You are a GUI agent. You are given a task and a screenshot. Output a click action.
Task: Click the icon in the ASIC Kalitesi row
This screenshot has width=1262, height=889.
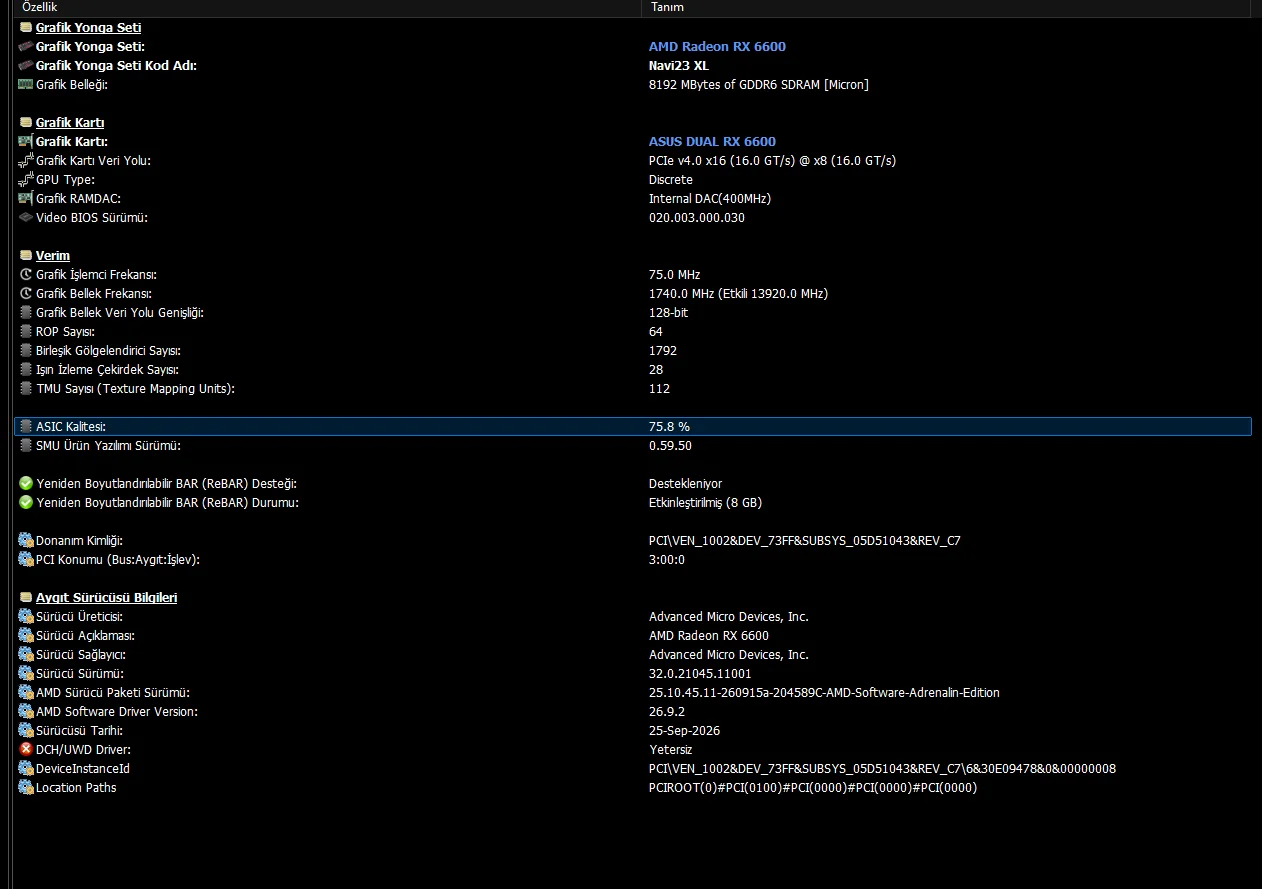coord(26,427)
